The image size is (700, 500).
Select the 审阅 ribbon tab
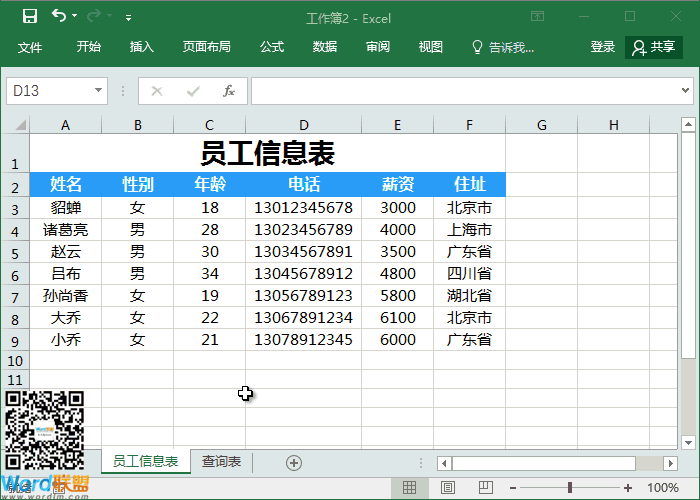(x=378, y=46)
